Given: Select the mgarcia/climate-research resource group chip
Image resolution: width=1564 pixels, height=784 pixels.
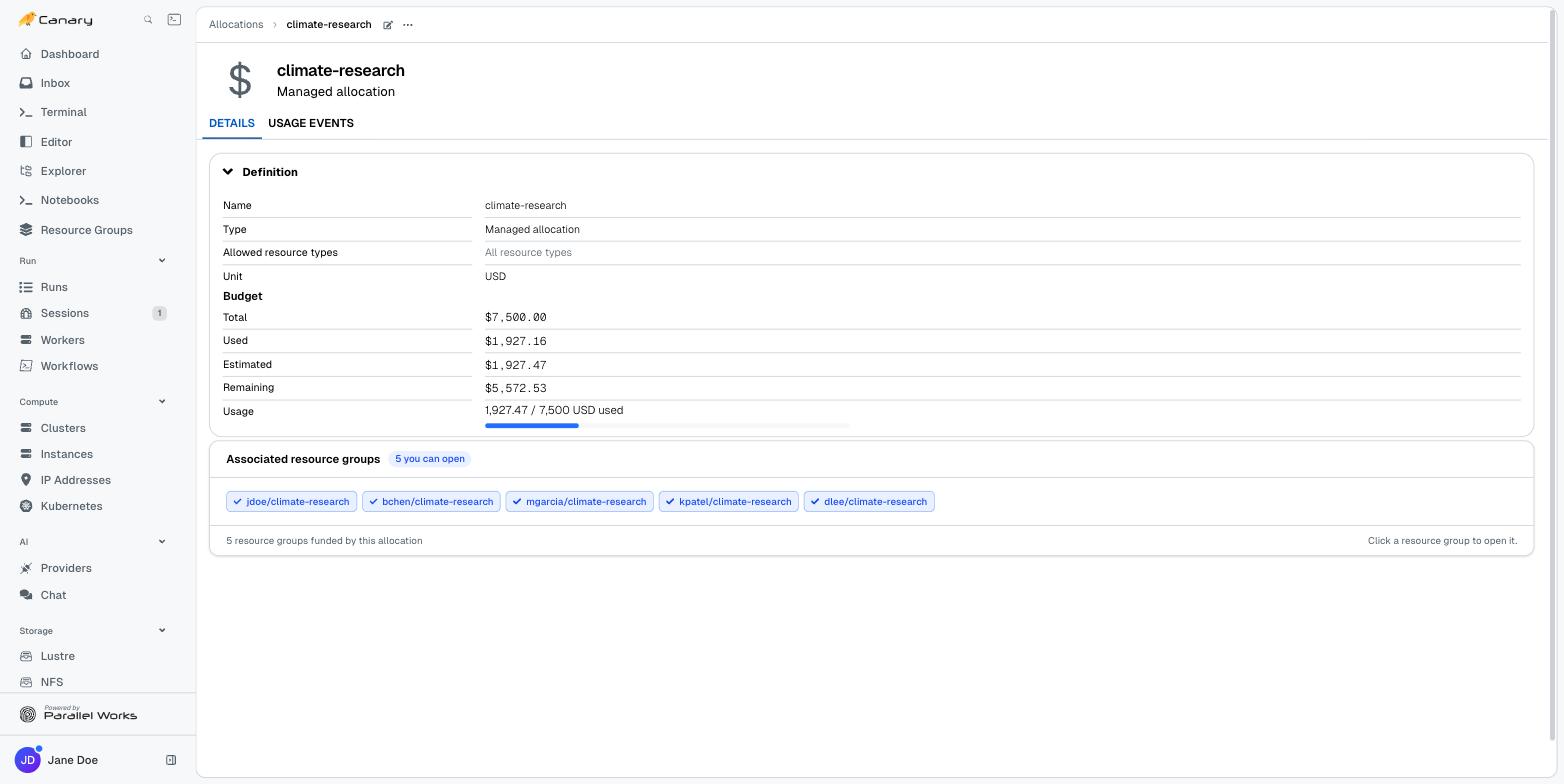Looking at the screenshot, I should pyautogui.click(x=579, y=502).
